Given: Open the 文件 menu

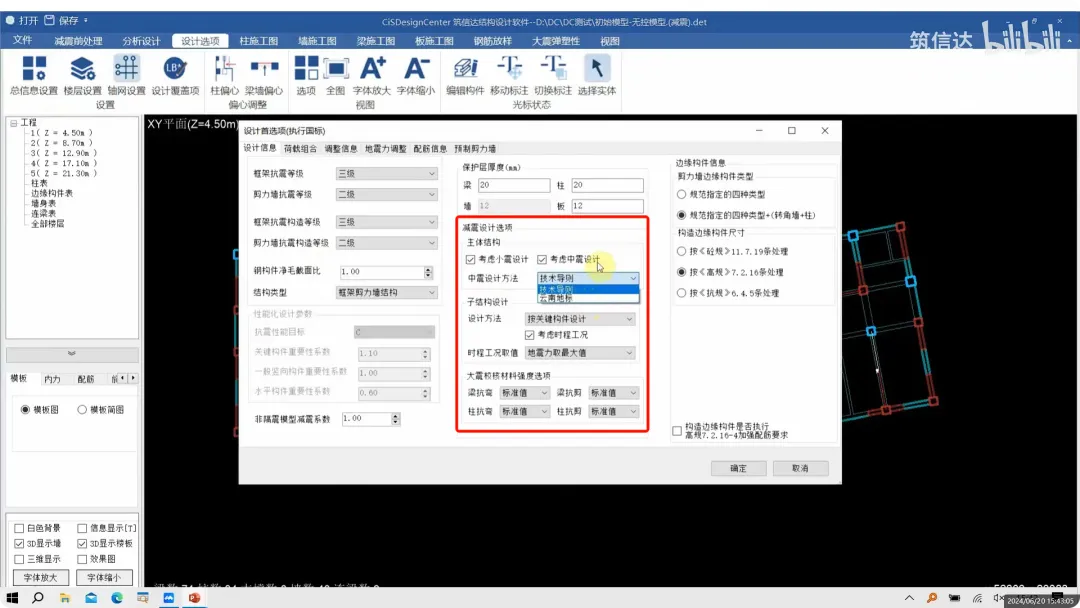Looking at the screenshot, I should click(x=22, y=41).
